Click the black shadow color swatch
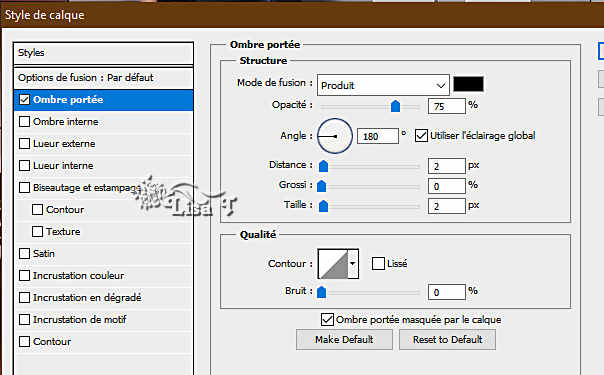 tap(468, 84)
